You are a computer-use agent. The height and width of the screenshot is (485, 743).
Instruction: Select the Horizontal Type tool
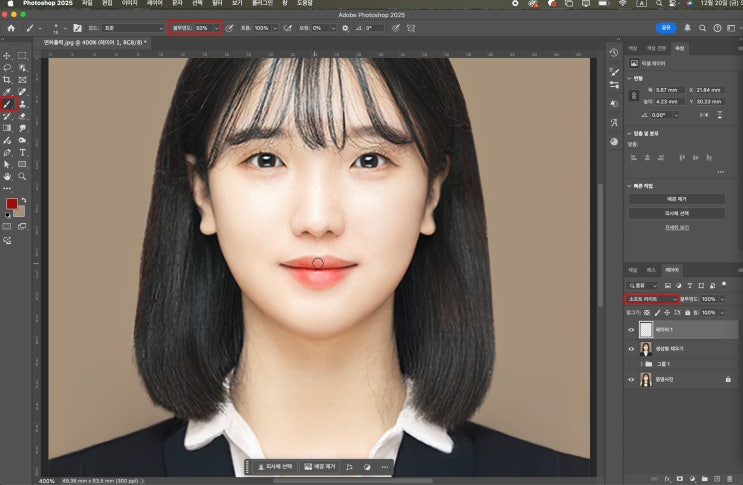pos(22,152)
